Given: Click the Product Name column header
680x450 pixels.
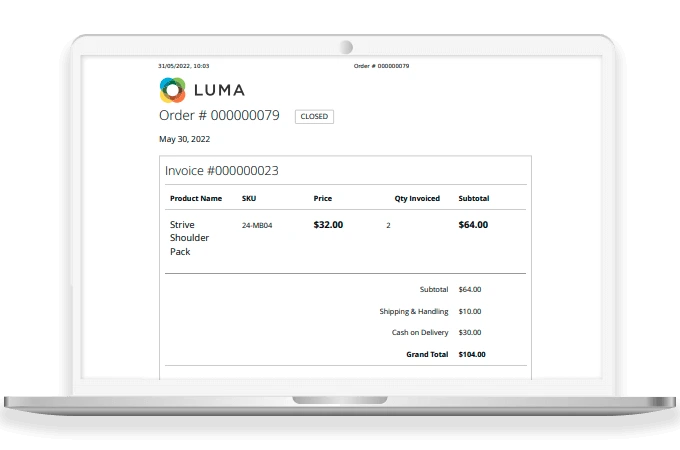Looking at the screenshot, I should (x=196, y=199).
